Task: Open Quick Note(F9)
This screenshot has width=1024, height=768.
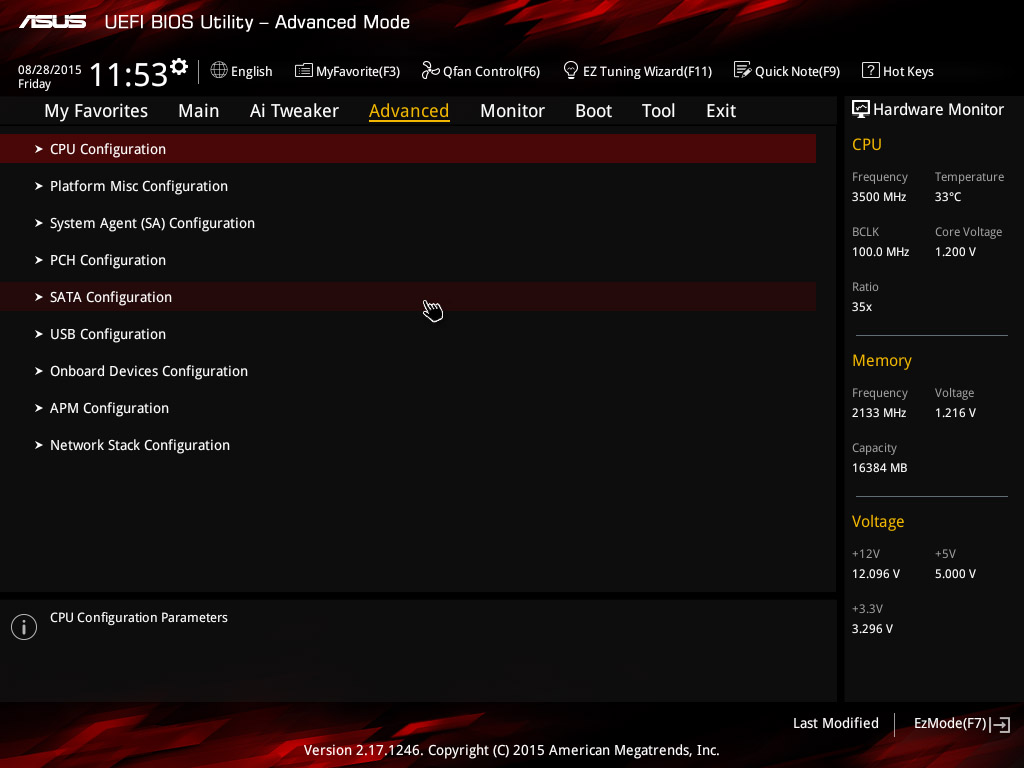Action: pos(787,71)
